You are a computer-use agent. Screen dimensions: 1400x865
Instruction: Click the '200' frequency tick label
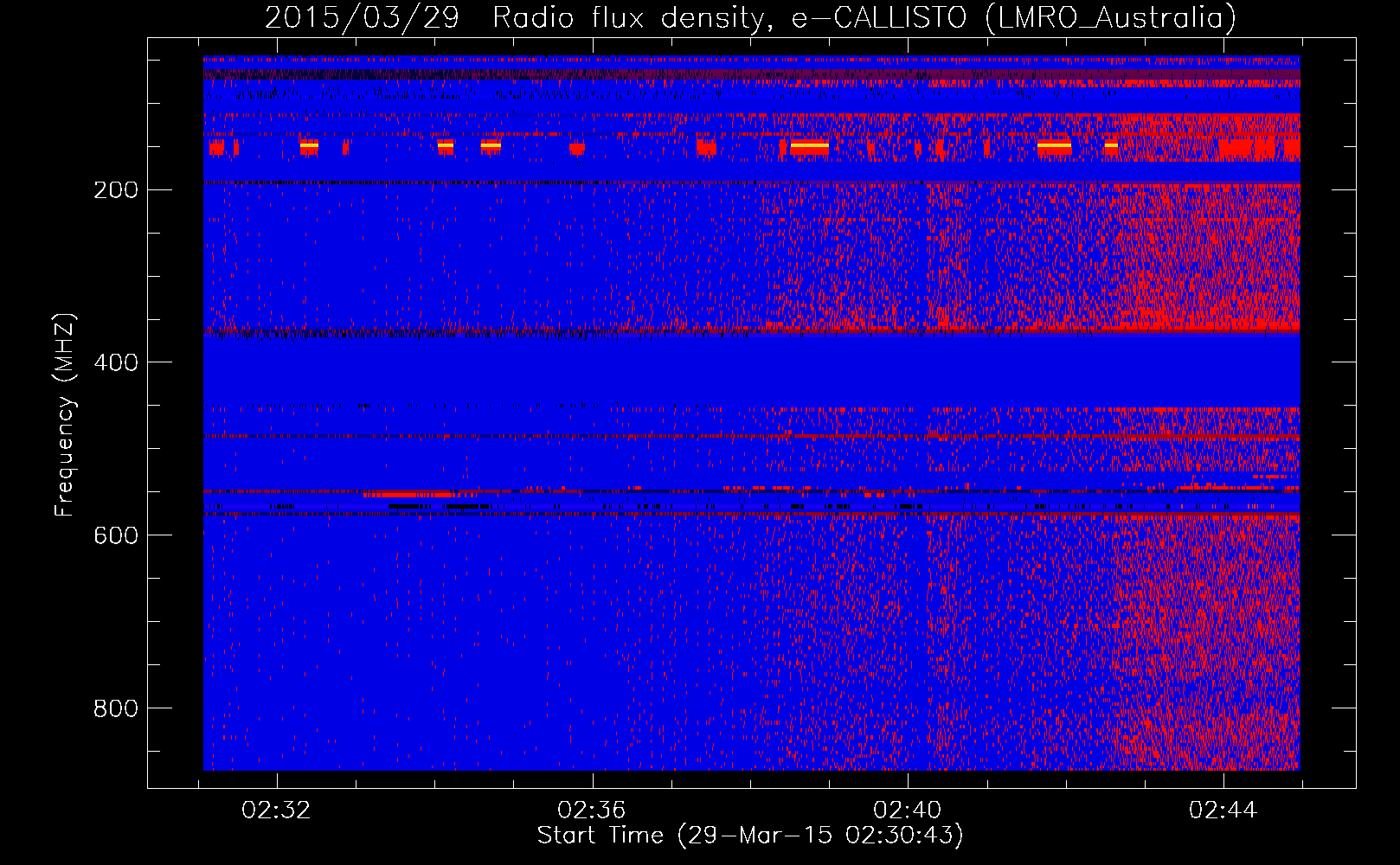point(116,189)
